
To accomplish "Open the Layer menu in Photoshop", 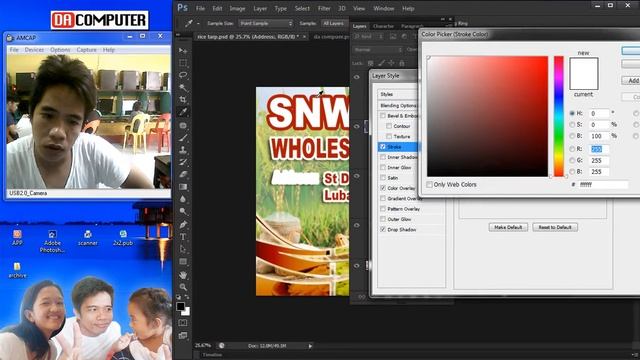I will (260, 8).
